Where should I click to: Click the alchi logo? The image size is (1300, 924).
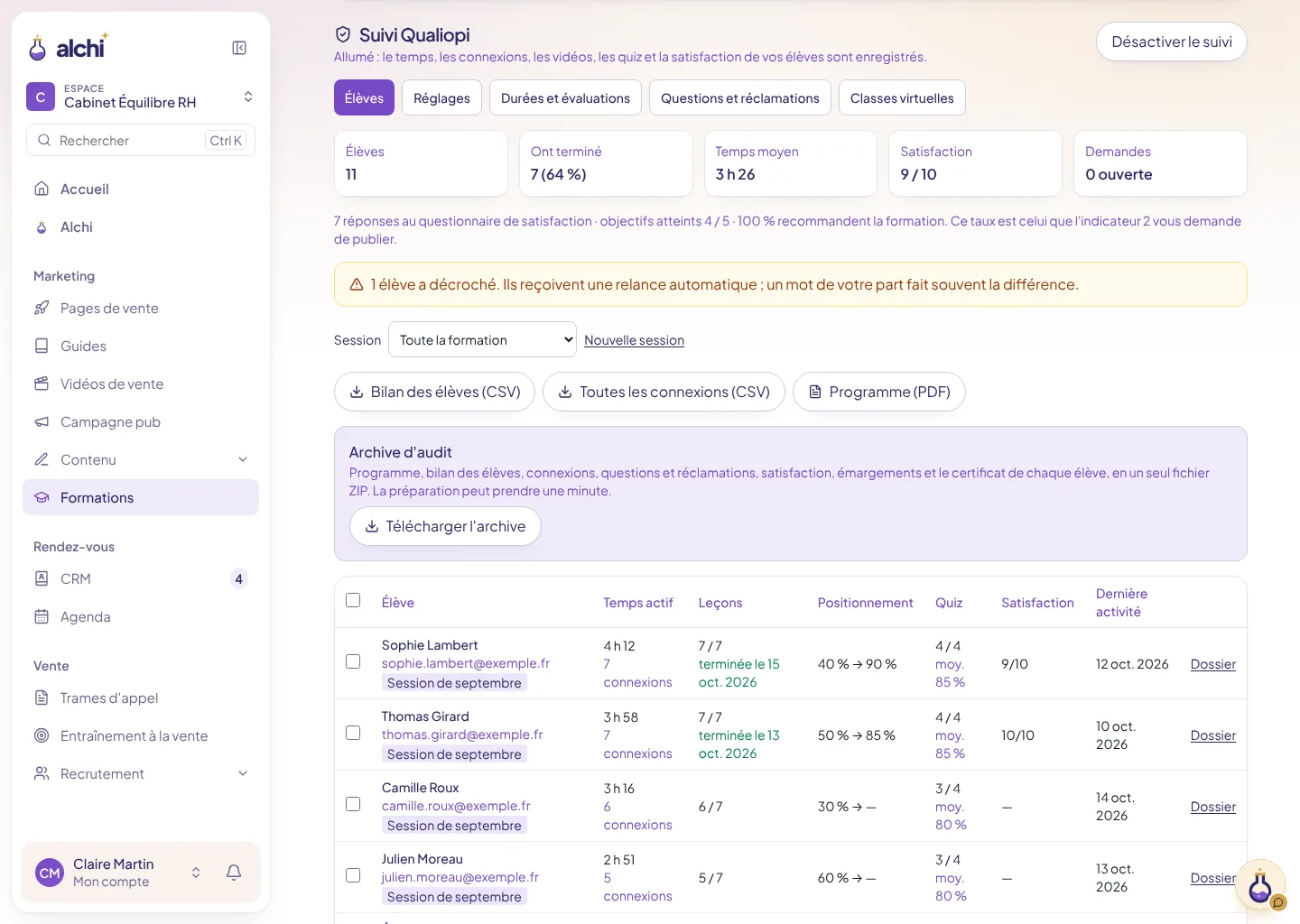[x=69, y=47]
